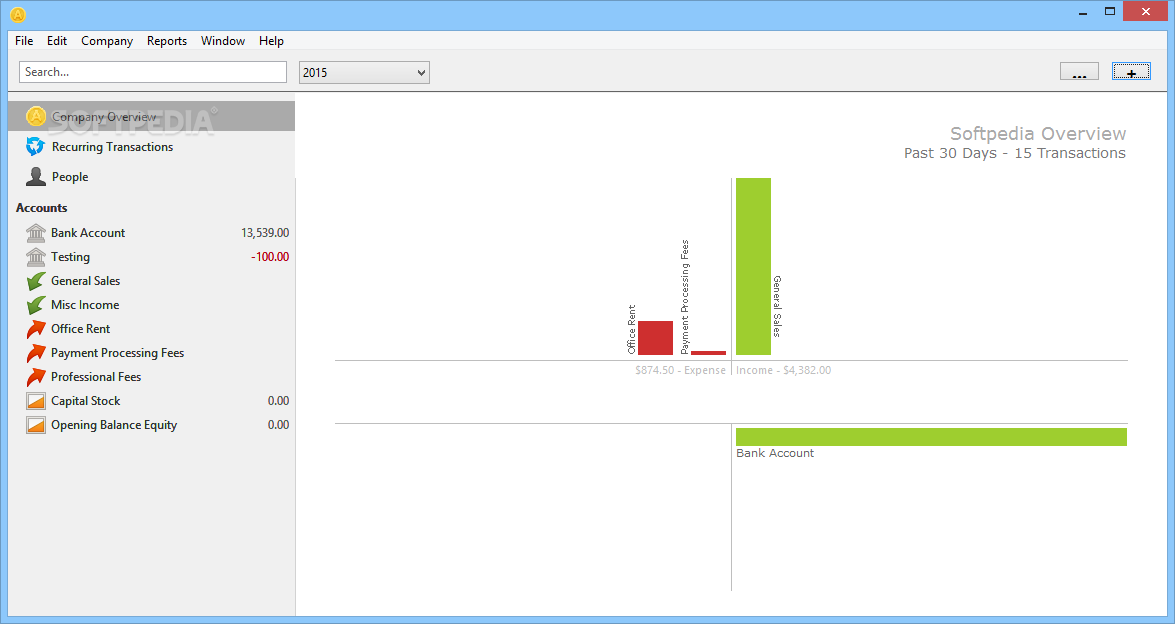Screen dimensions: 1175x624
Task: Click into the Search field
Action: coord(153,72)
